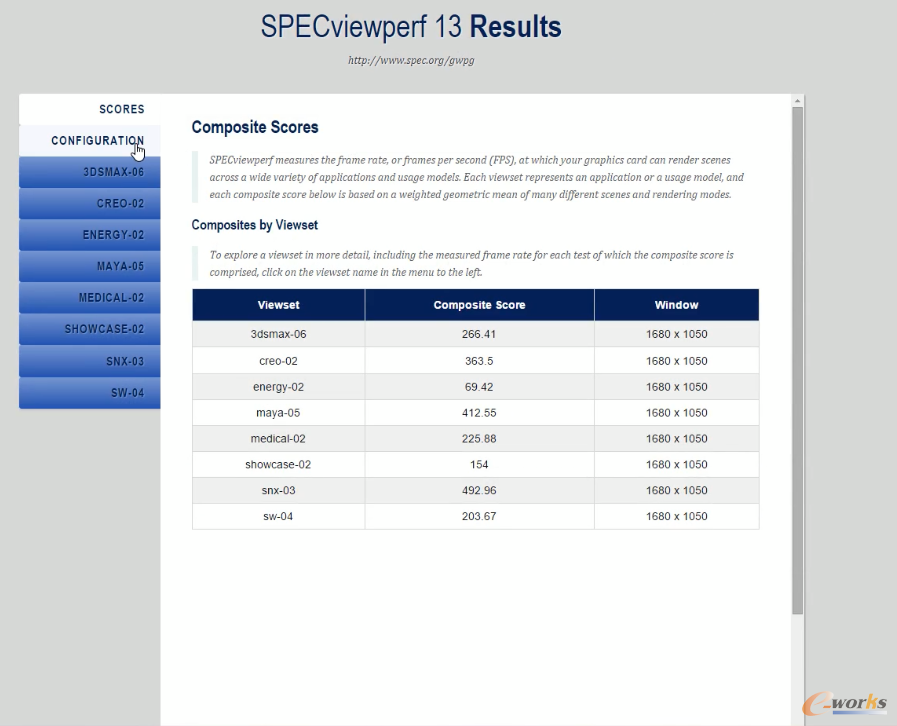Select the CREO-02 sidebar tab
897x726 pixels.
(x=90, y=204)
